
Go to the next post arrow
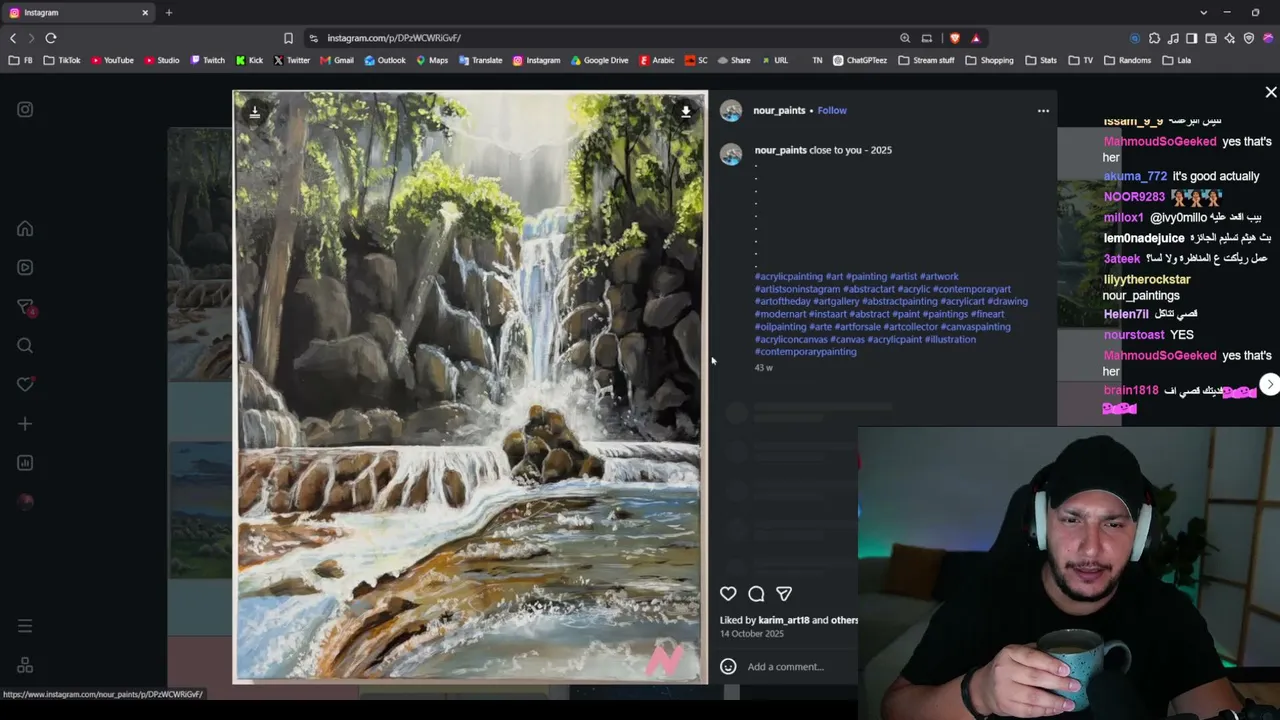1270,384
